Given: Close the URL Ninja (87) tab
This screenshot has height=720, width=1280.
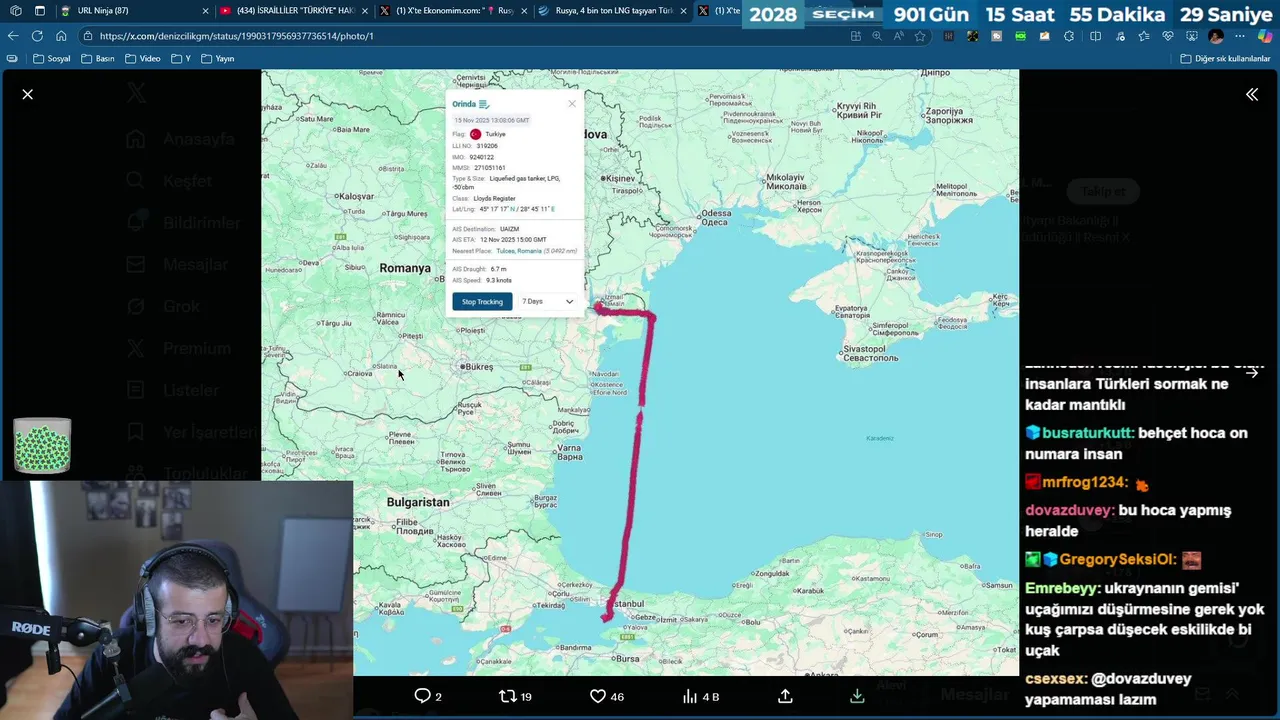Looking at the screenshot, I should (x=205, y=11).
